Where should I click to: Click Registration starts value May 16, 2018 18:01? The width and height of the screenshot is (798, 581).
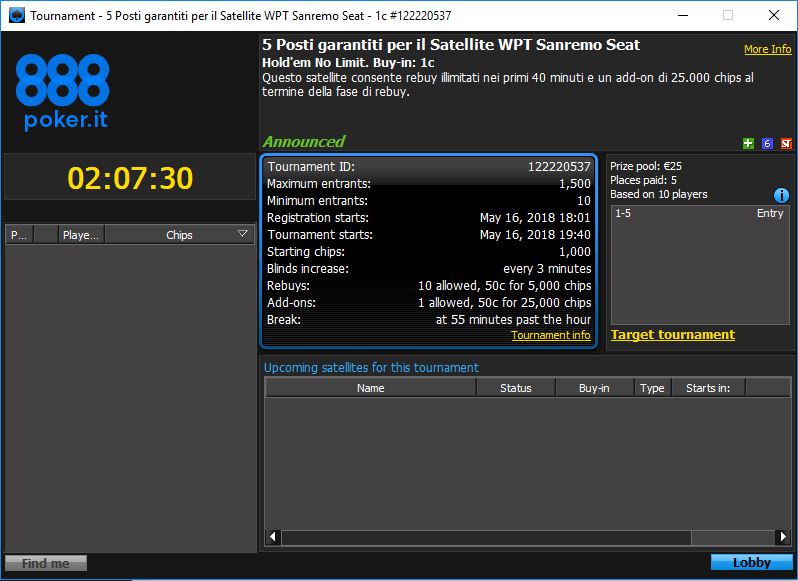tap(535, 218)
